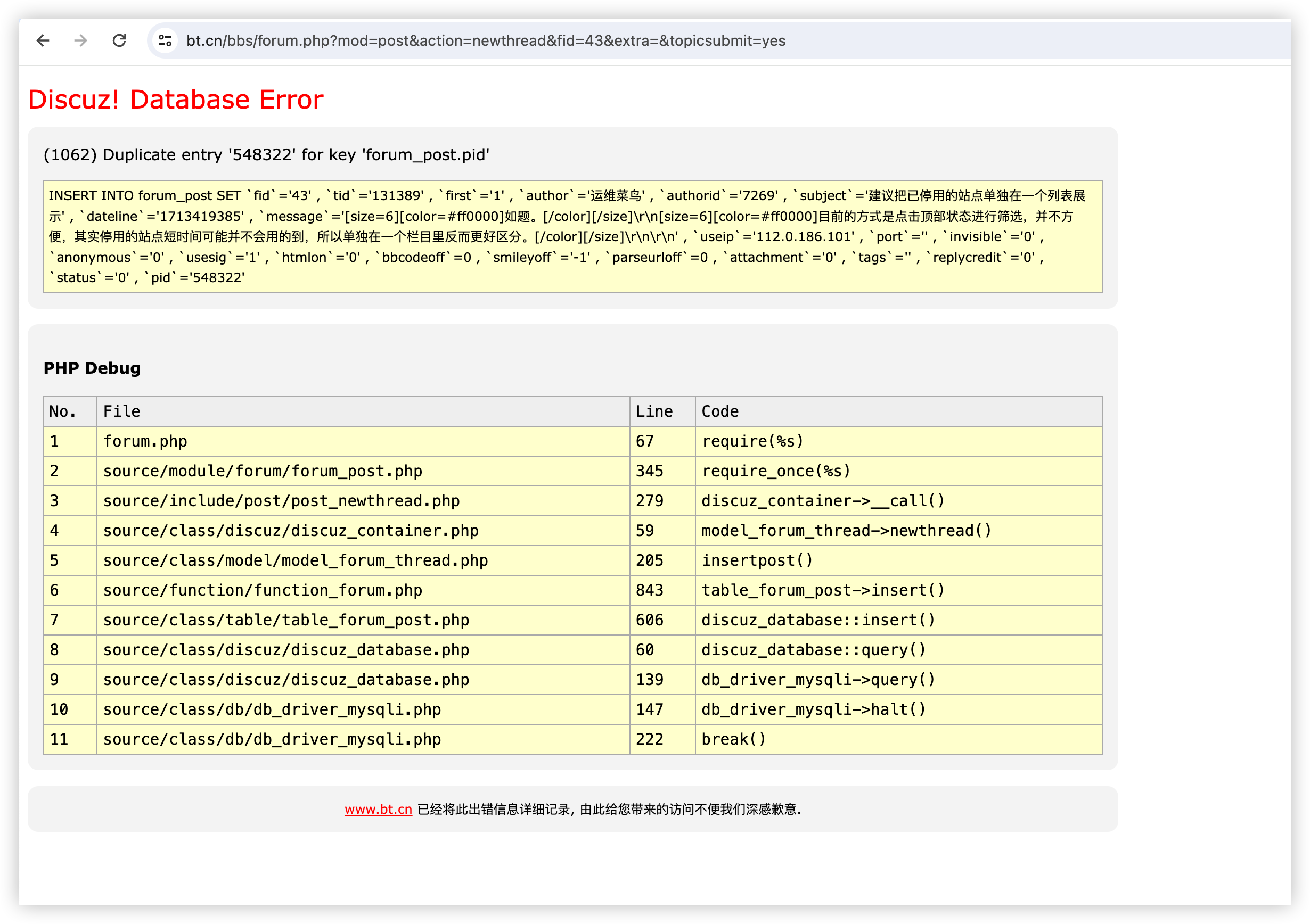The height and width of the screenshot is (924, 1310).
Task: Select source/class/model/model_forum_thread.php cell
Action: [363, 560]
